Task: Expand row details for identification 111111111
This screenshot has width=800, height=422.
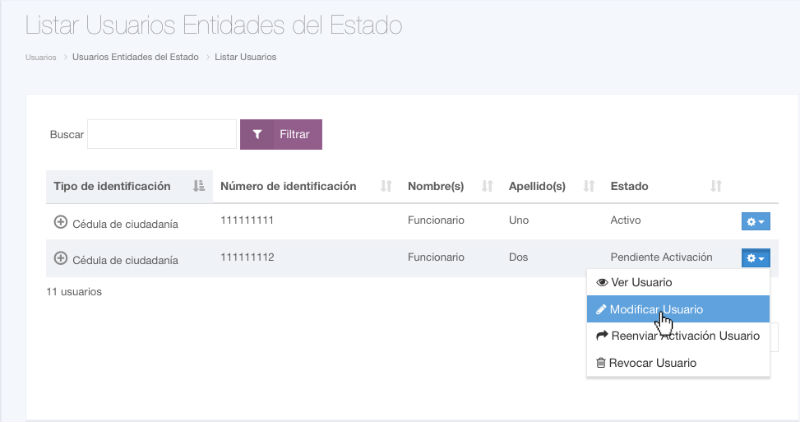Action: (x=60, y=220)
